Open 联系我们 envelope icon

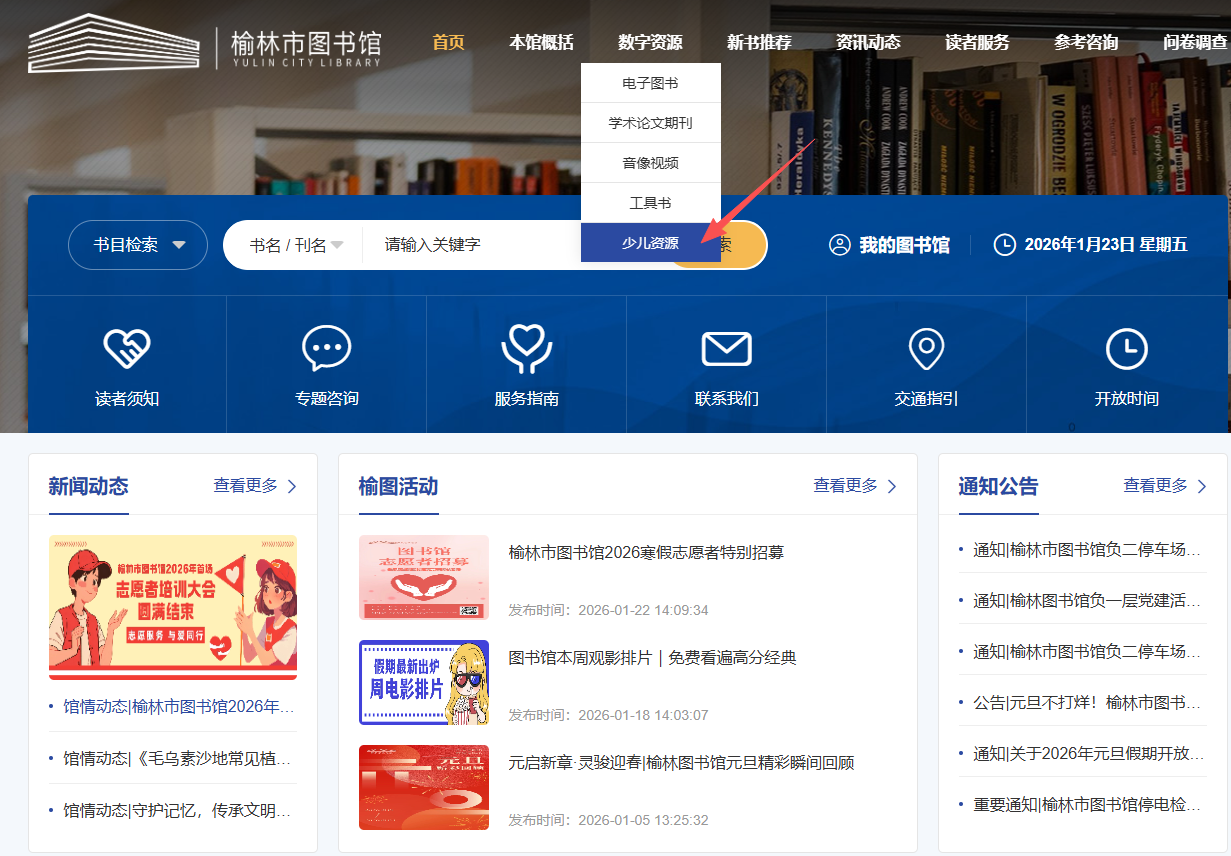click(726, 349)
